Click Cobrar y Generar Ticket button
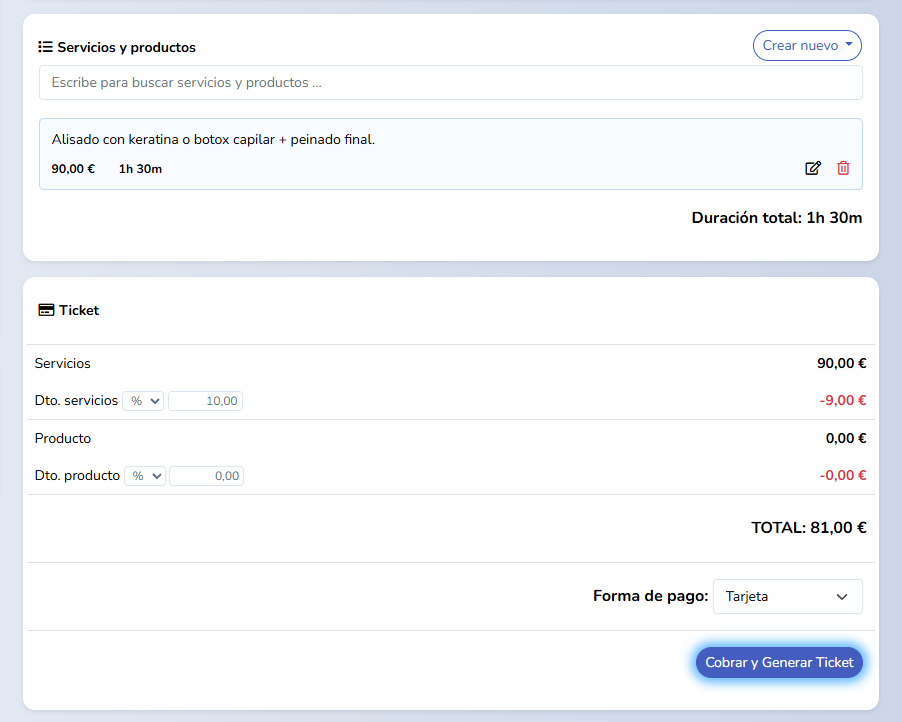Screen dimensions: 902x722 779,662
